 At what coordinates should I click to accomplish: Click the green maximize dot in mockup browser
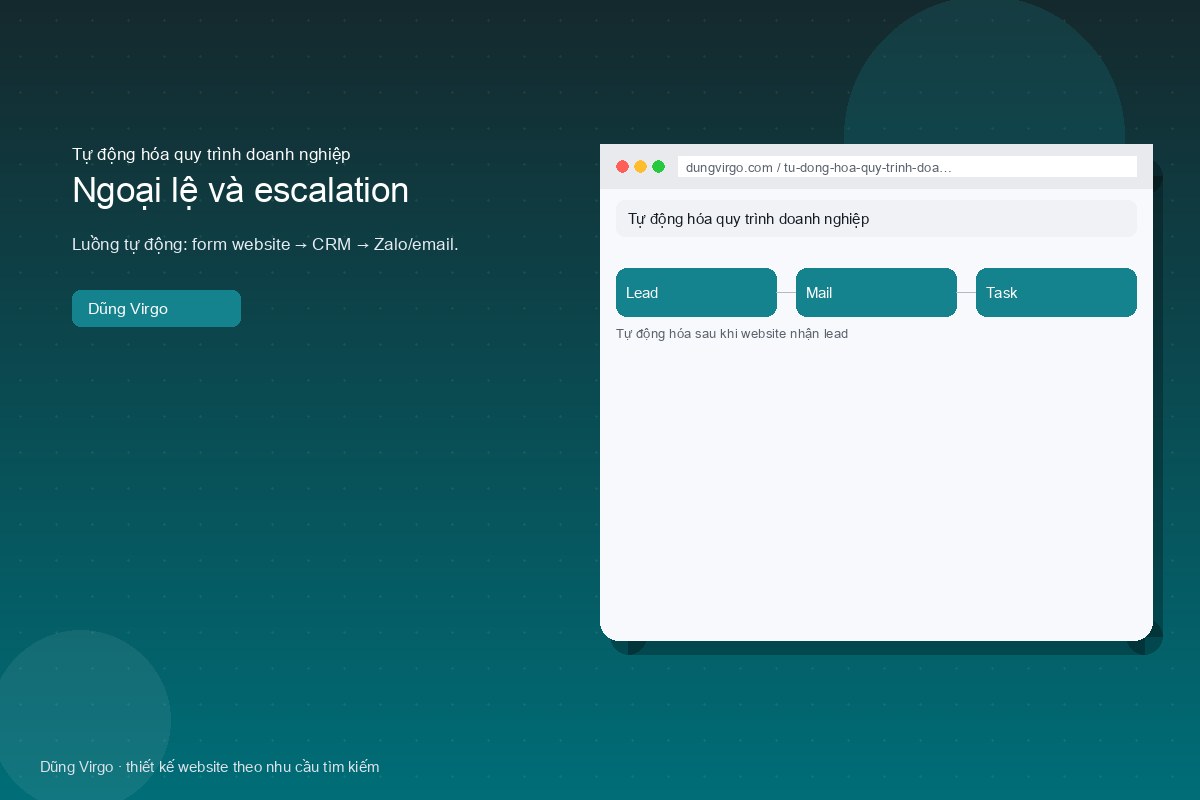(658, 167)
